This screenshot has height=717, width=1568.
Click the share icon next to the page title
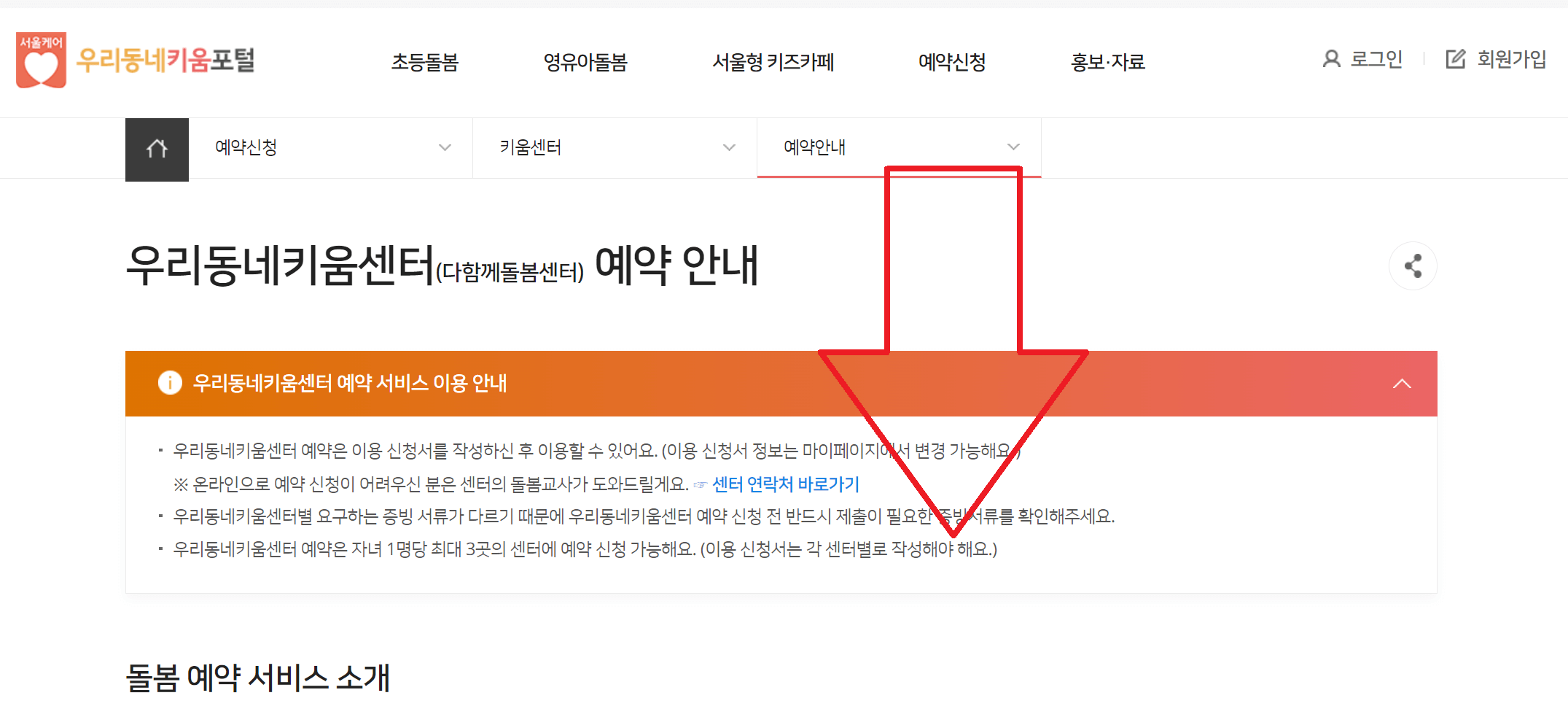(1413, 266)
